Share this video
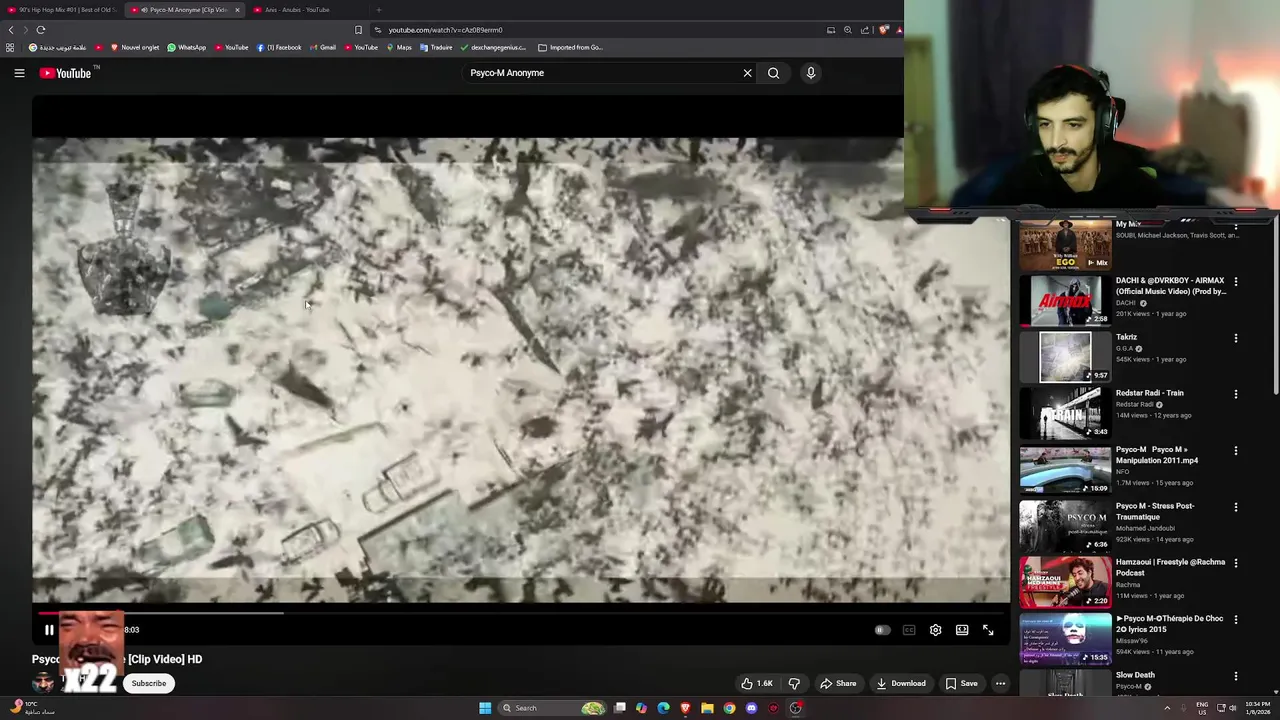 point(838,683)
